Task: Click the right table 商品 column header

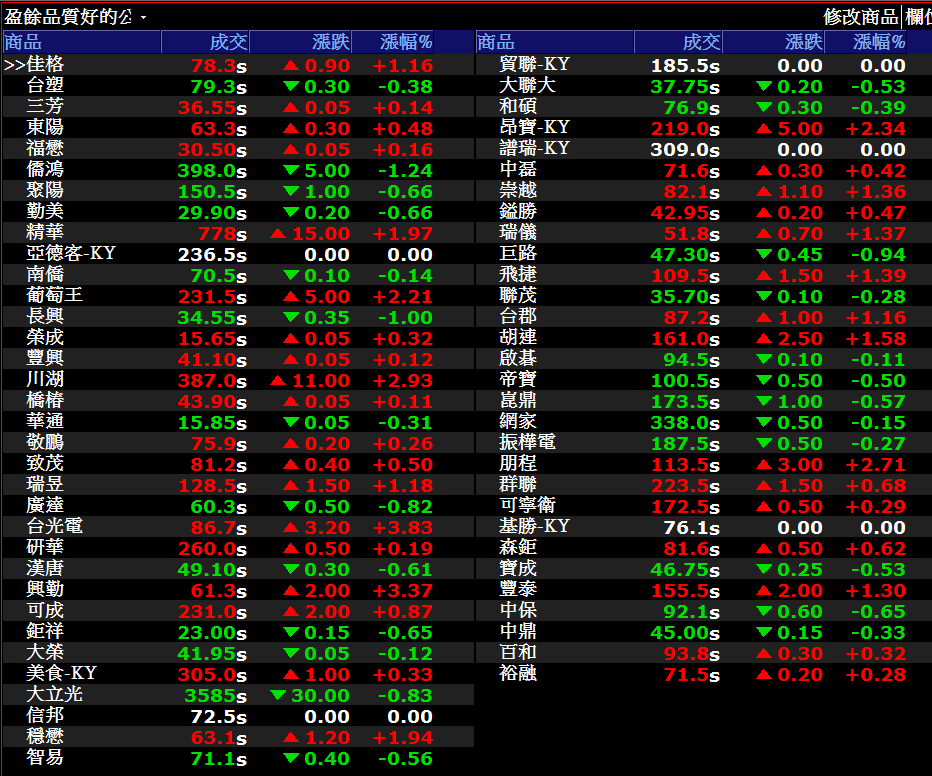Action: 496,42
